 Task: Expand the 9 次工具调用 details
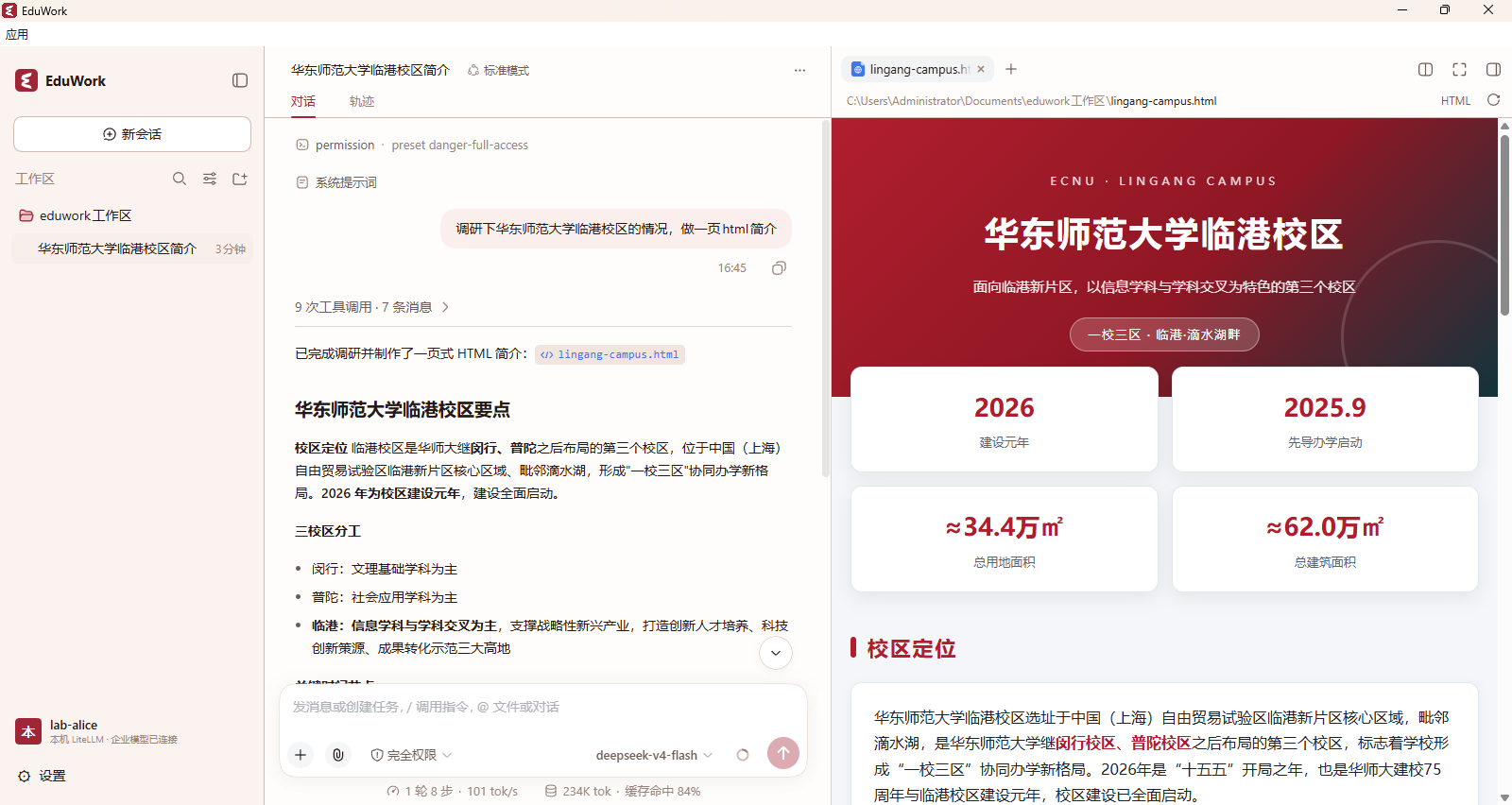tap(372, 307)
